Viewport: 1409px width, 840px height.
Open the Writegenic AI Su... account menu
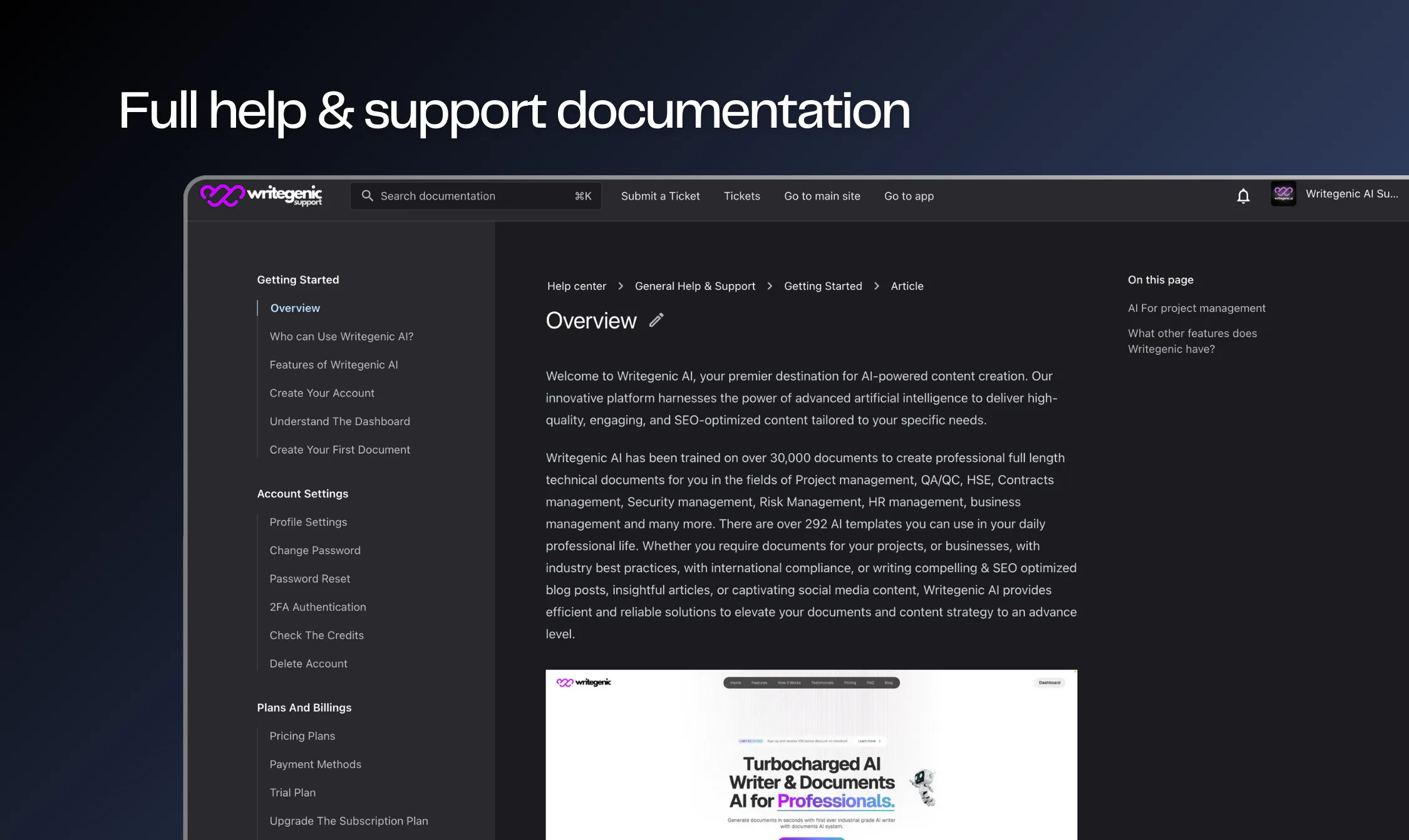coord(1351,194)
